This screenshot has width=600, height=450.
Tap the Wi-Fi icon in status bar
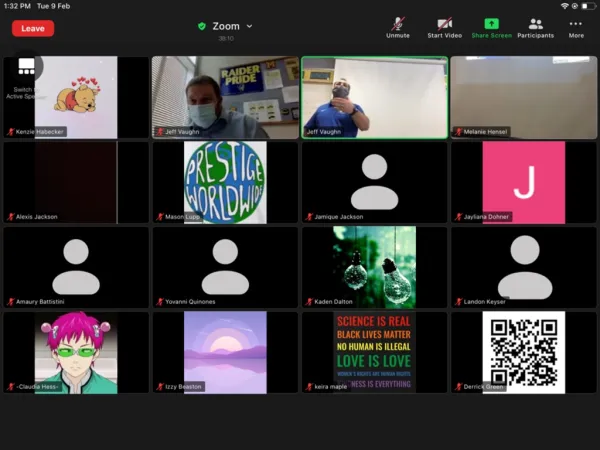pyautogui.click(x=564, y=6)
